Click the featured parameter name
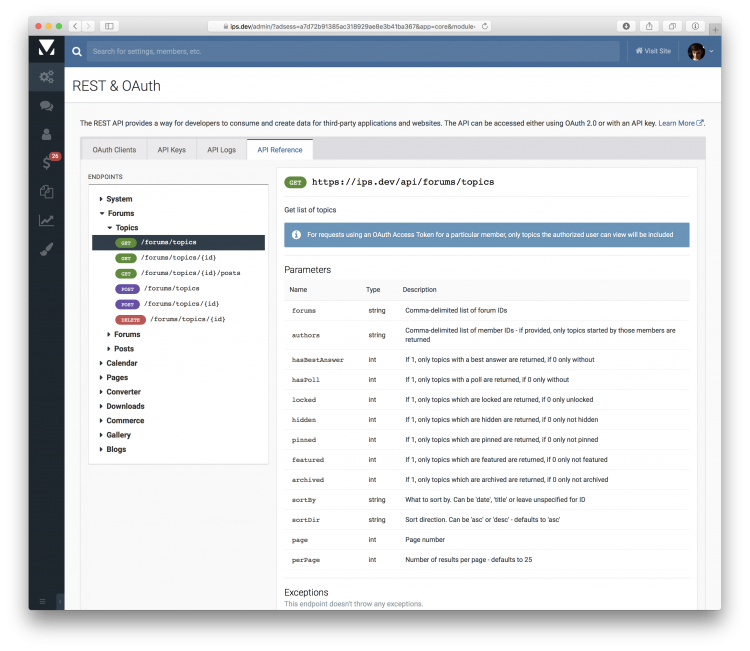The width and height of the screenshot is (750, 651). (x=308, y=460)
